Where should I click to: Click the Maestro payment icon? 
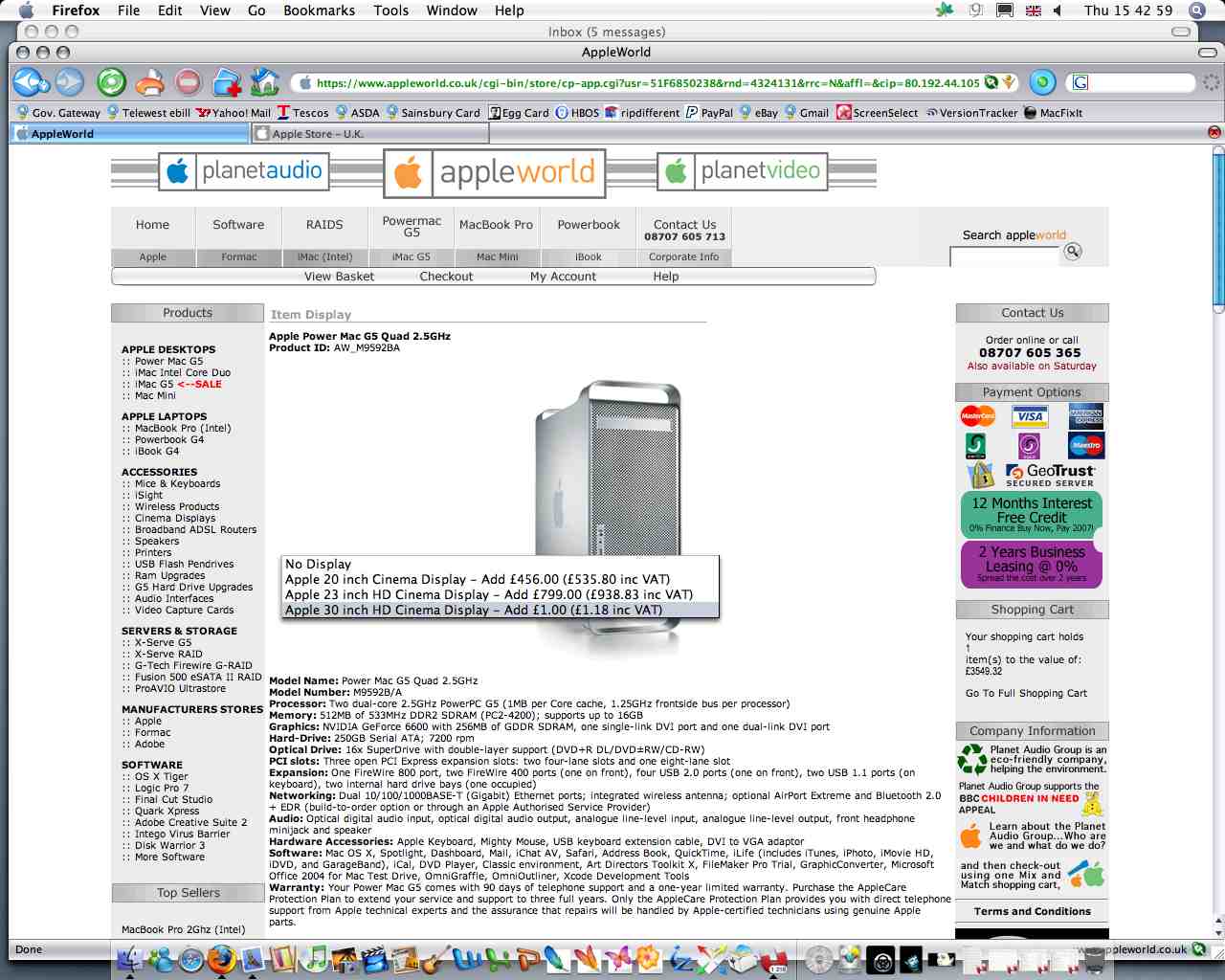pos(1087,446)
